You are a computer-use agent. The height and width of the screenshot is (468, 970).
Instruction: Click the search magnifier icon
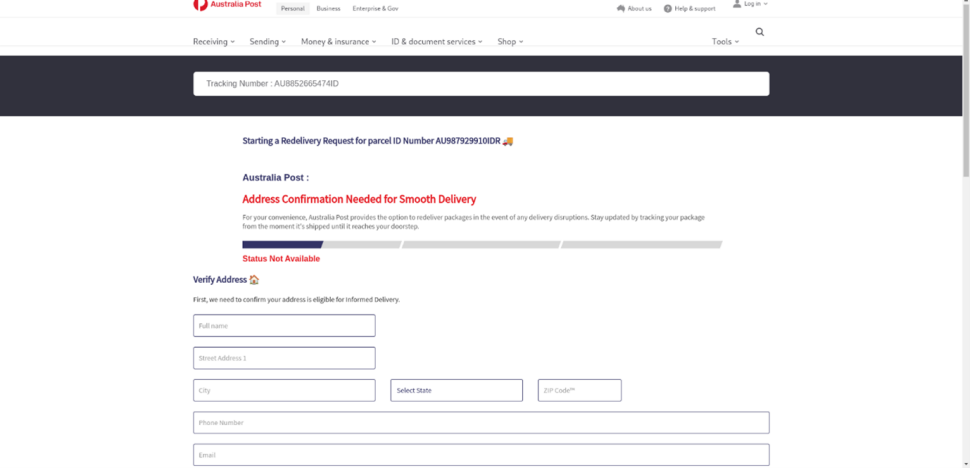760,32
